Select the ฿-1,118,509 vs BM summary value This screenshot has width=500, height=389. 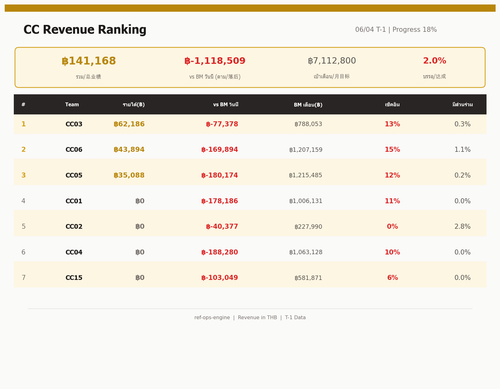coord(215,61)
